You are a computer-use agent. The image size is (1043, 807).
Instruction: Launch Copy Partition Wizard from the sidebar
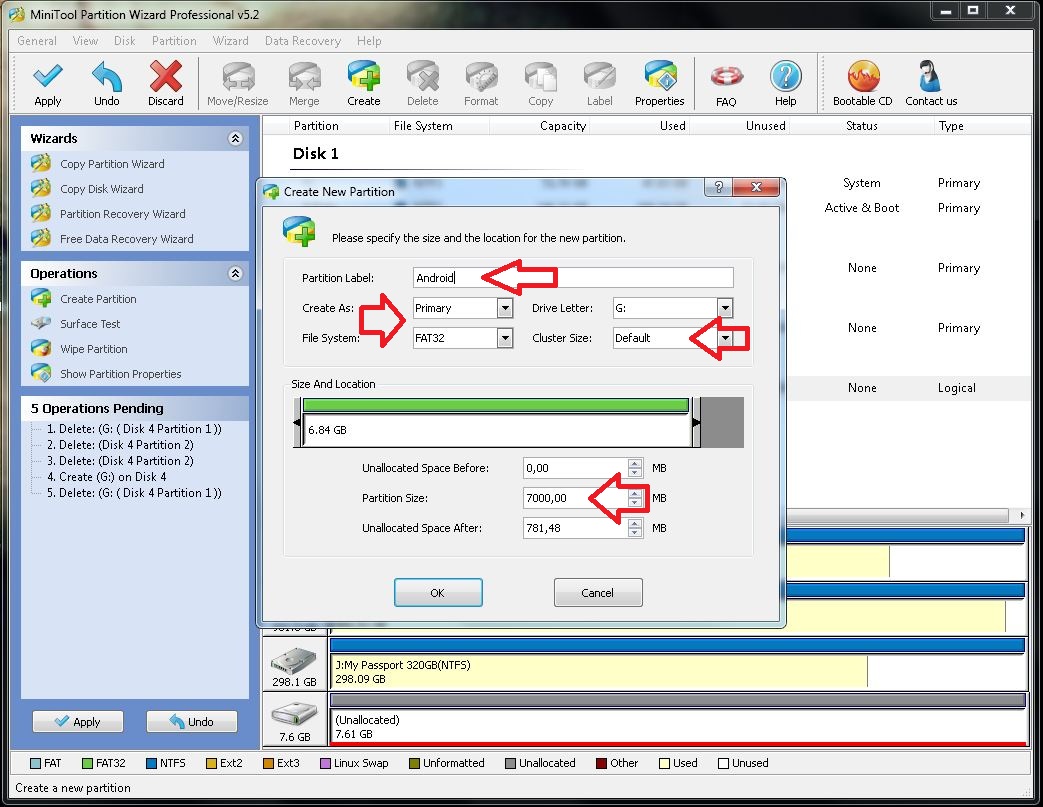coord(112,164)
